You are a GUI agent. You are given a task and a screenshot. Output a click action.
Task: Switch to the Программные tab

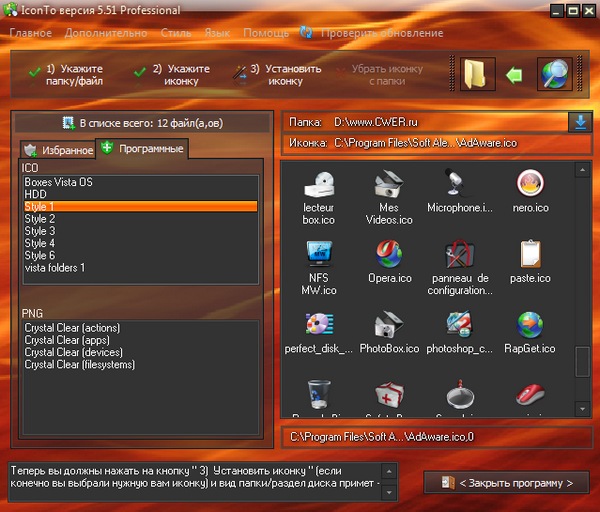click(x=143, y=150)
